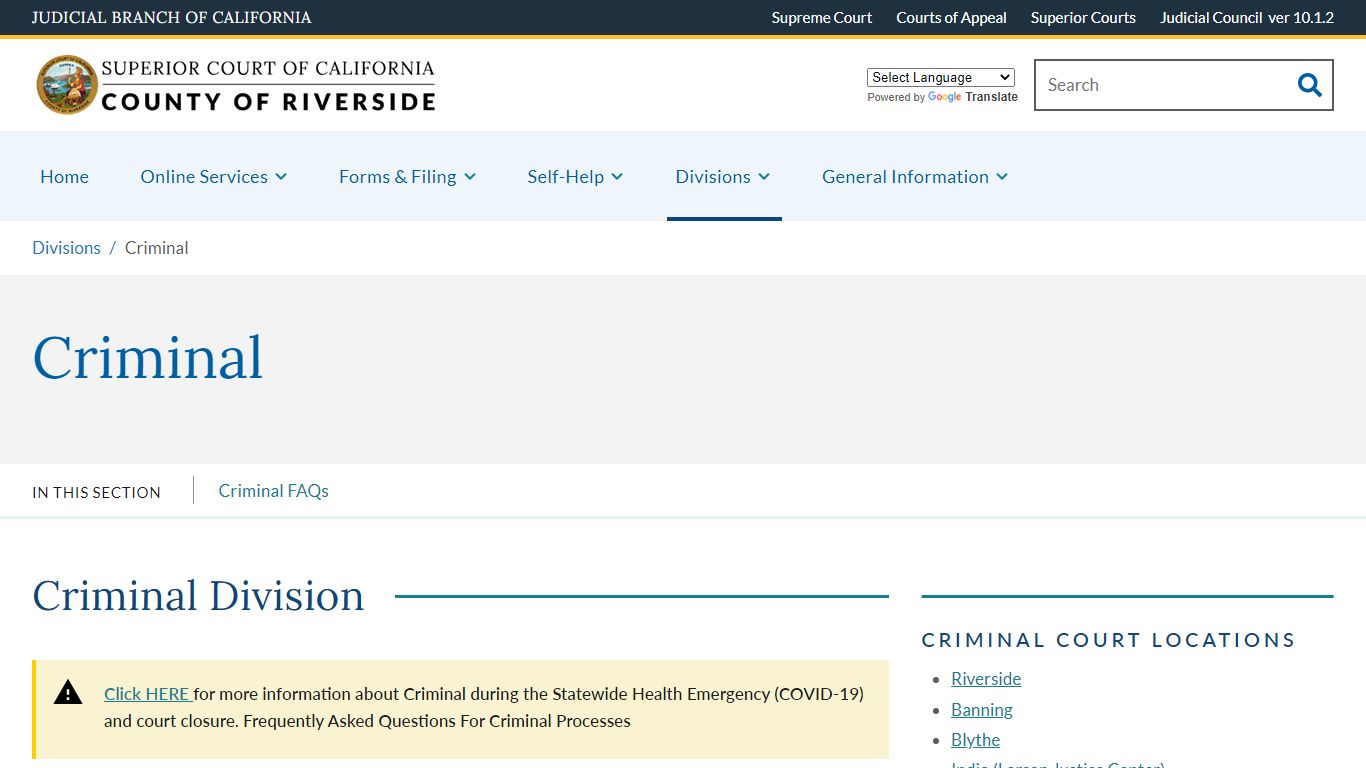Image resolution: width=1366 pixels, height=768 pixels.
Task: Open Judicial Council link
Action: click(1211, 17)
